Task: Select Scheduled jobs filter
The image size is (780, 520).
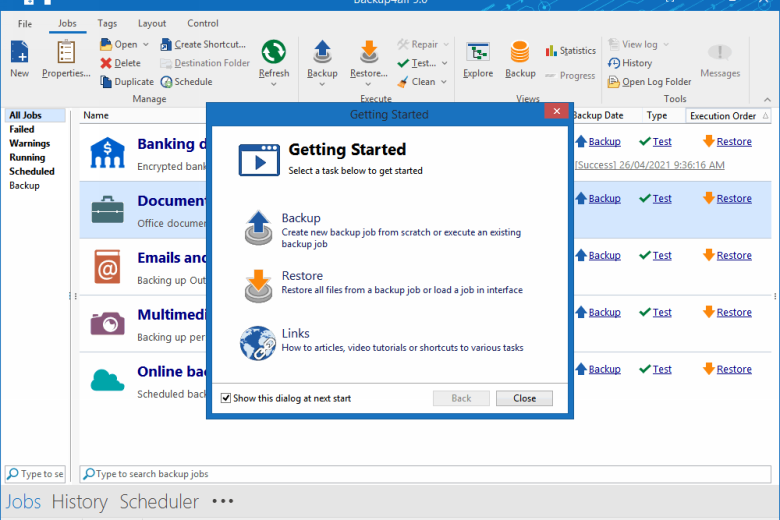Action: pos(32,171)
